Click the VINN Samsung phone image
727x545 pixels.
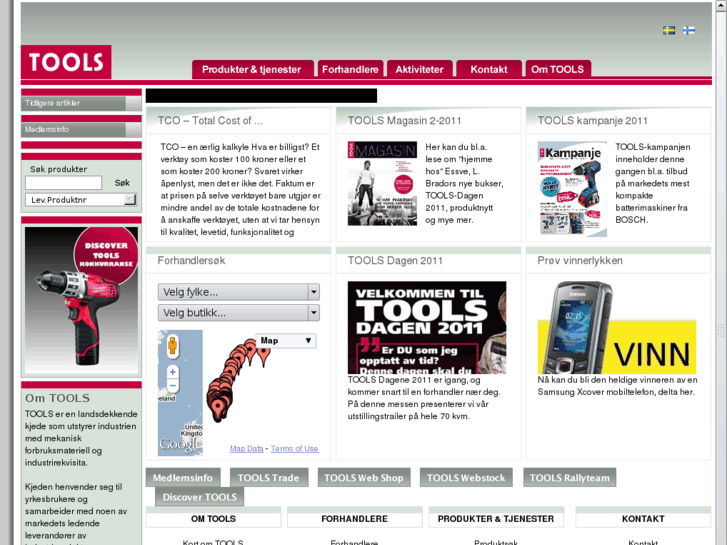[x=617, y=327]
